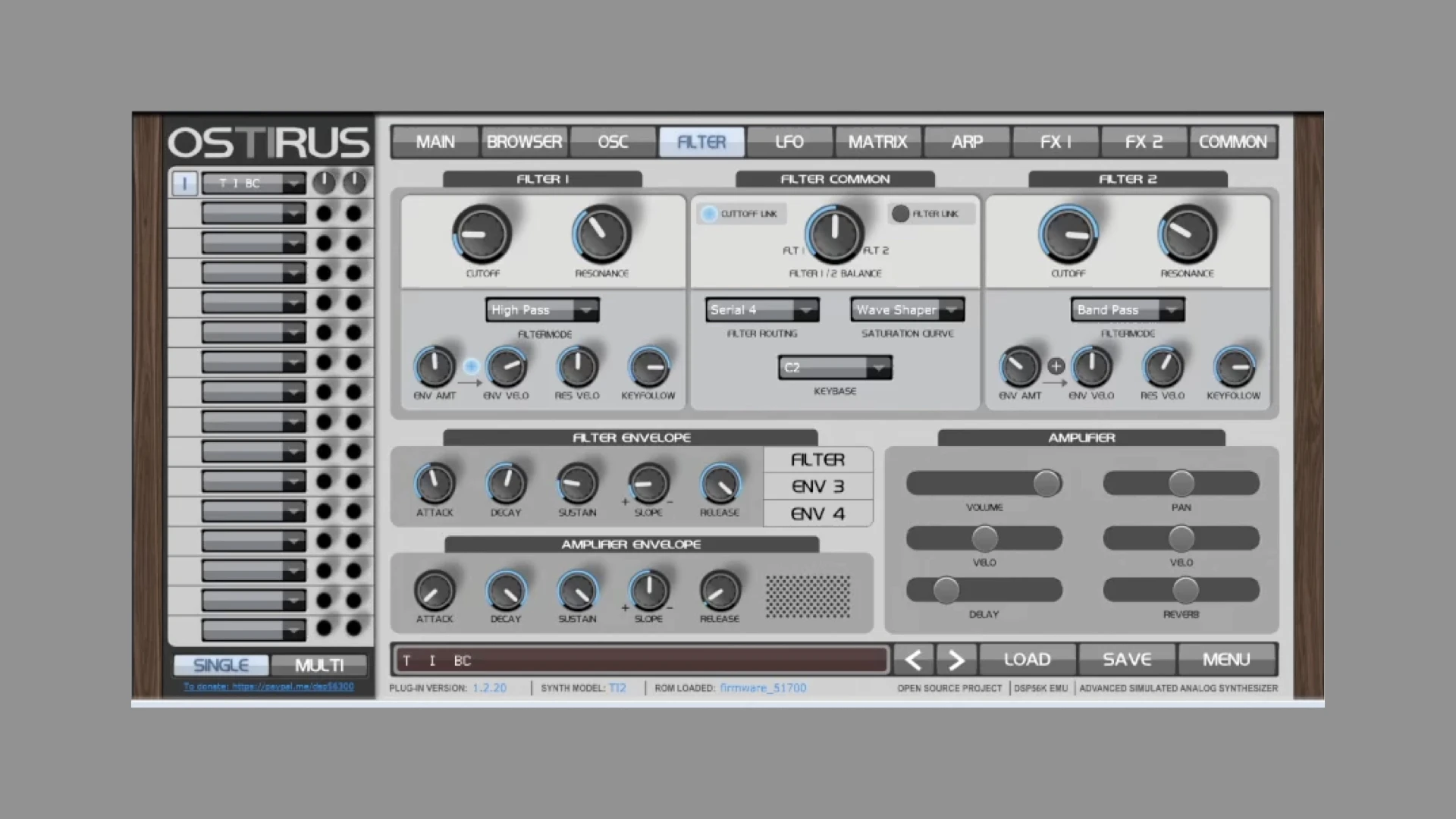Click the Amplifier Envelope Release knob
The height and width of the screenshot is (819, 1456).
[x=719, y=591]
